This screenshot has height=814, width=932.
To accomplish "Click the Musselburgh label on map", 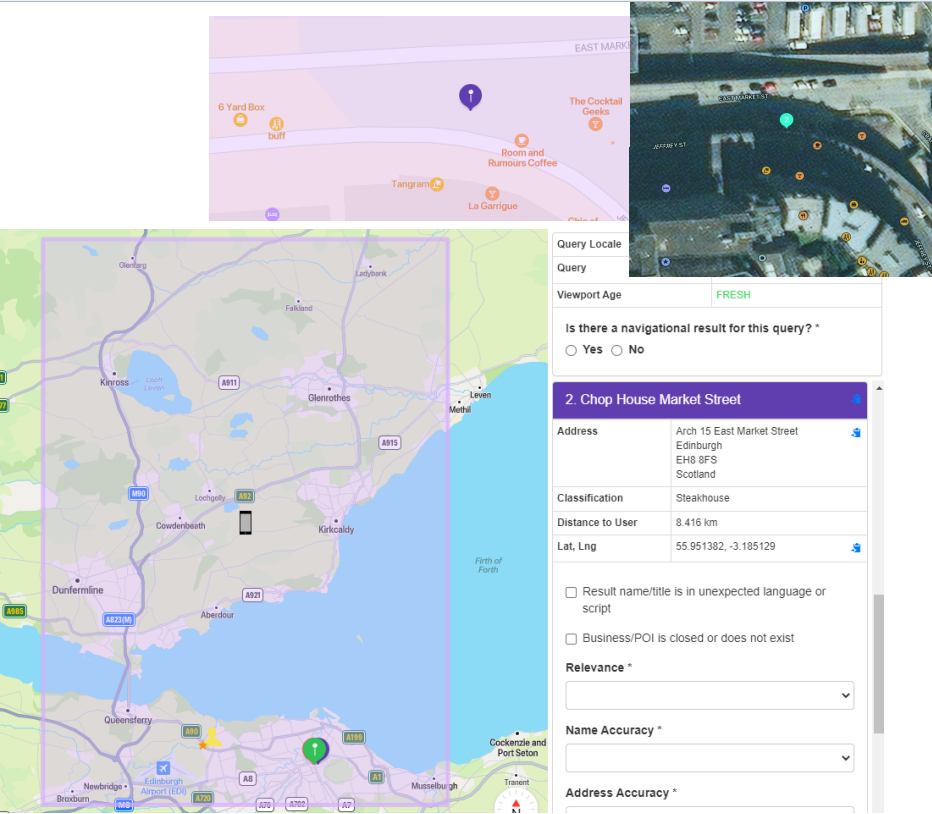I will coord(434,786).
